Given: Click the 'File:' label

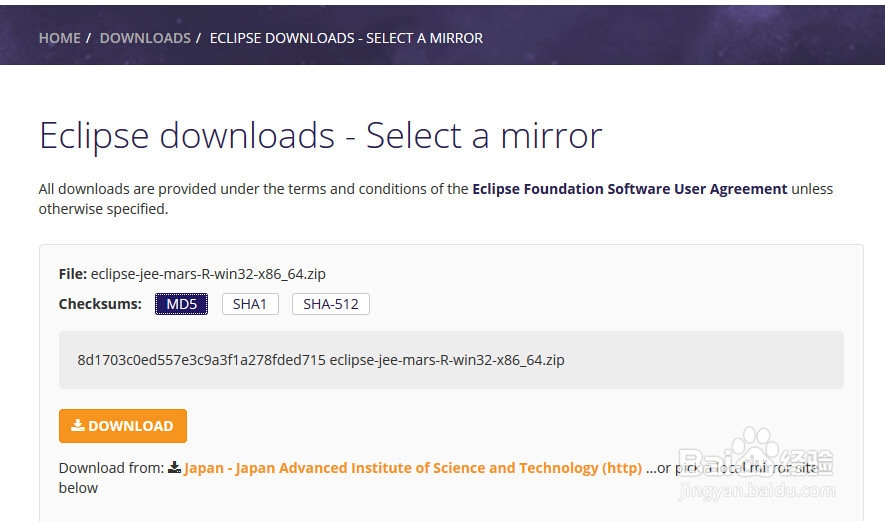Looking at the screenshot, I should coord(73,273).
